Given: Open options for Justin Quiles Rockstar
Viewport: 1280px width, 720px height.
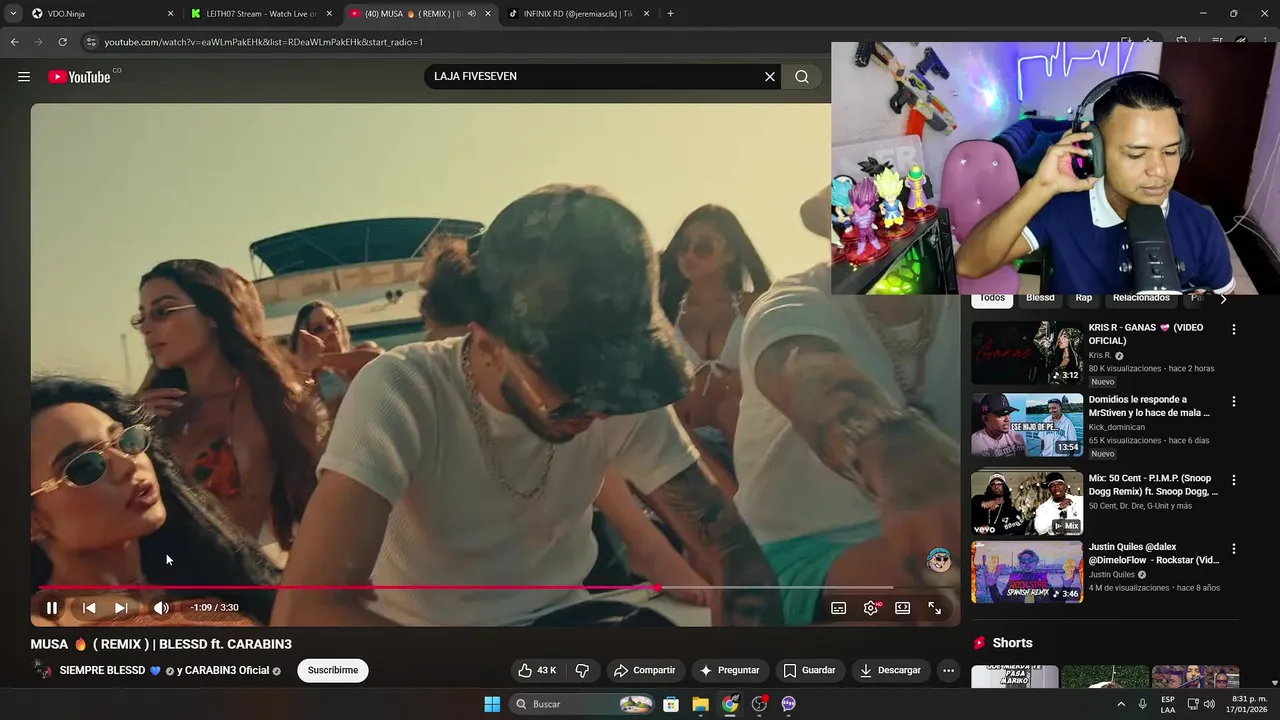Looking at the screenshot, I should [x=1233, y=549].
